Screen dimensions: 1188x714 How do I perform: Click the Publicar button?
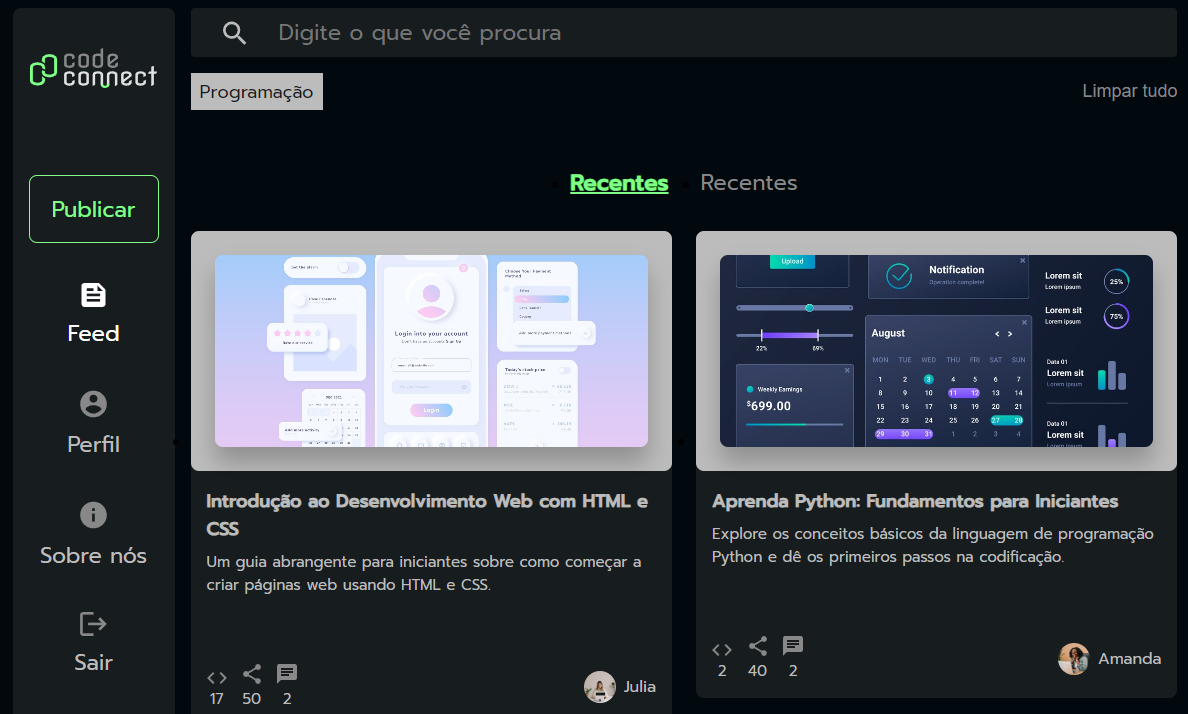[94, 209]
